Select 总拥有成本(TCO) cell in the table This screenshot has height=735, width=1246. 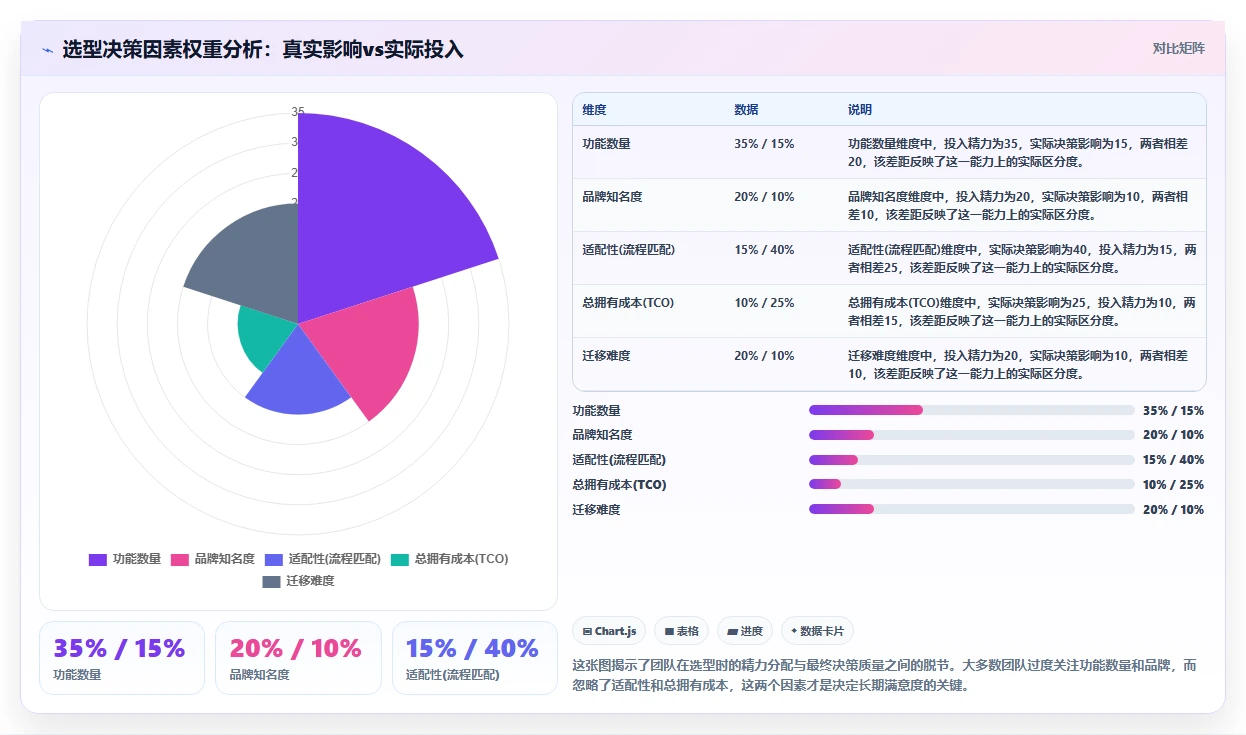628,303
